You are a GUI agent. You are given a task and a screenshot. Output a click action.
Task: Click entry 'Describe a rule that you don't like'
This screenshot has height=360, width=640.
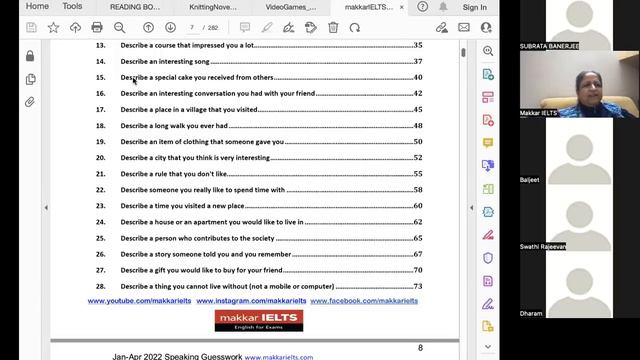pos(173,174)
